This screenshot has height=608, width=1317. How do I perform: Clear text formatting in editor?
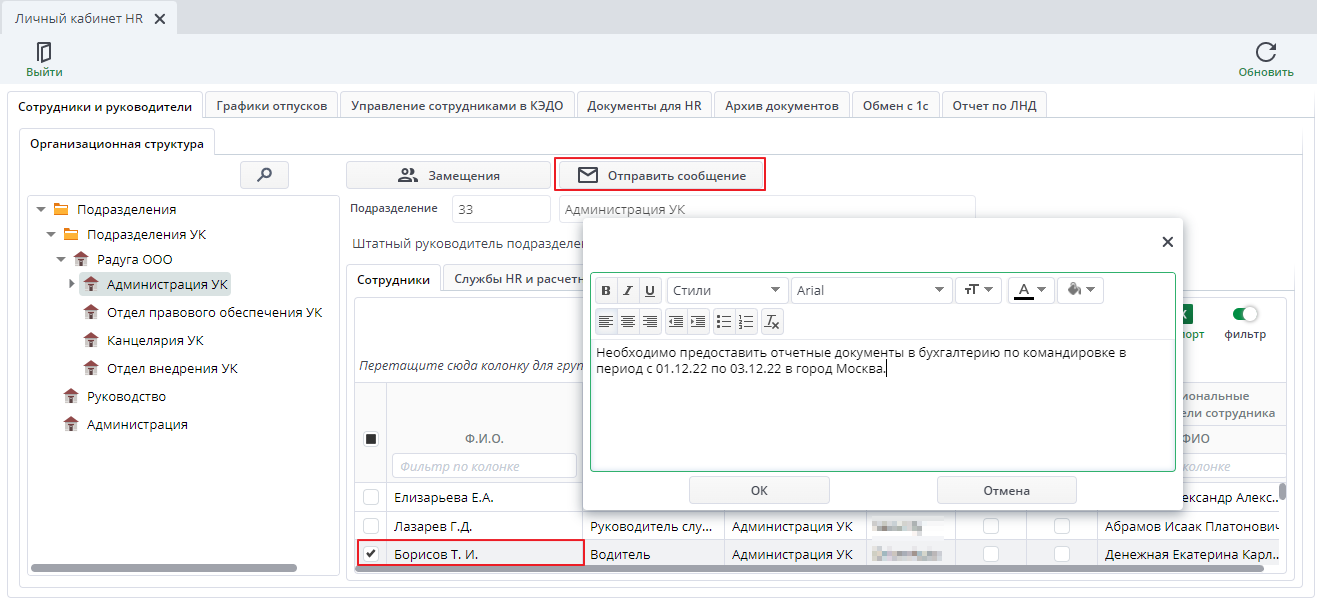coord(772,322)
